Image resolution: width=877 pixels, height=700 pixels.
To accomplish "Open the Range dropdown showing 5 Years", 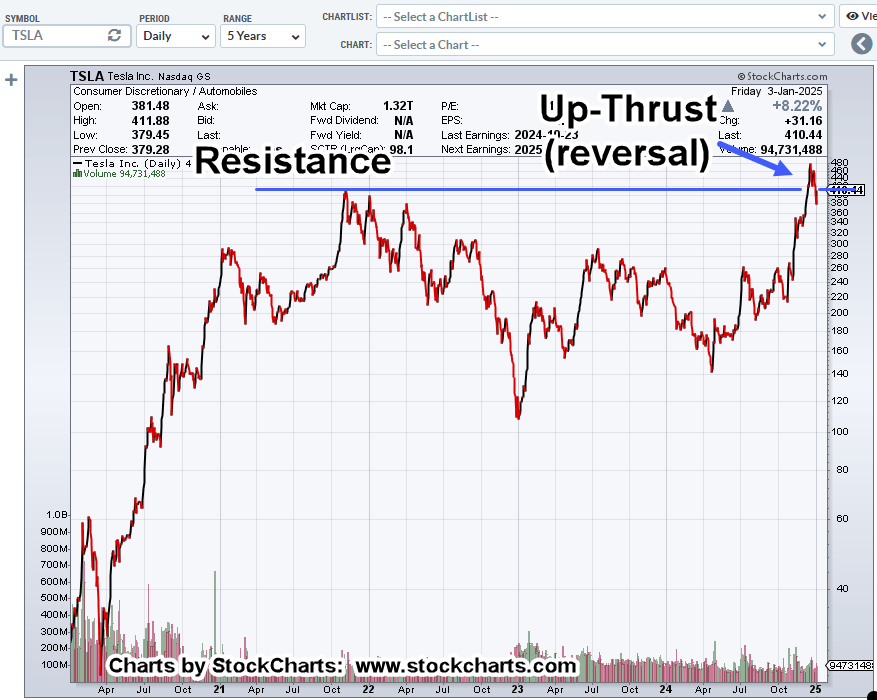I will (263, 35).
